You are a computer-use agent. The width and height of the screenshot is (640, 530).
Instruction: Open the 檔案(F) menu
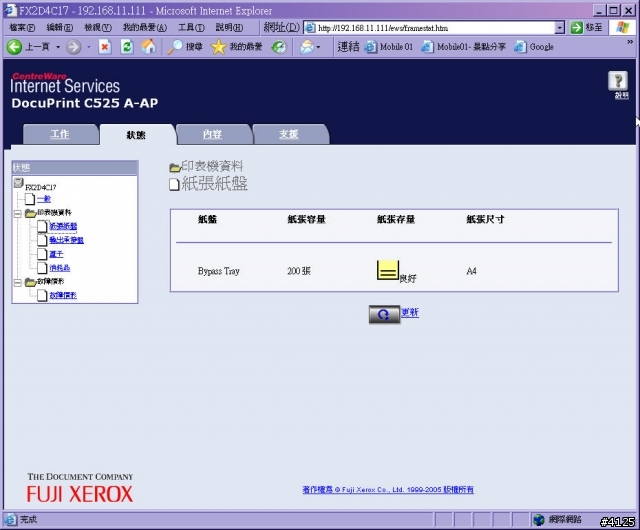[22, 27]
